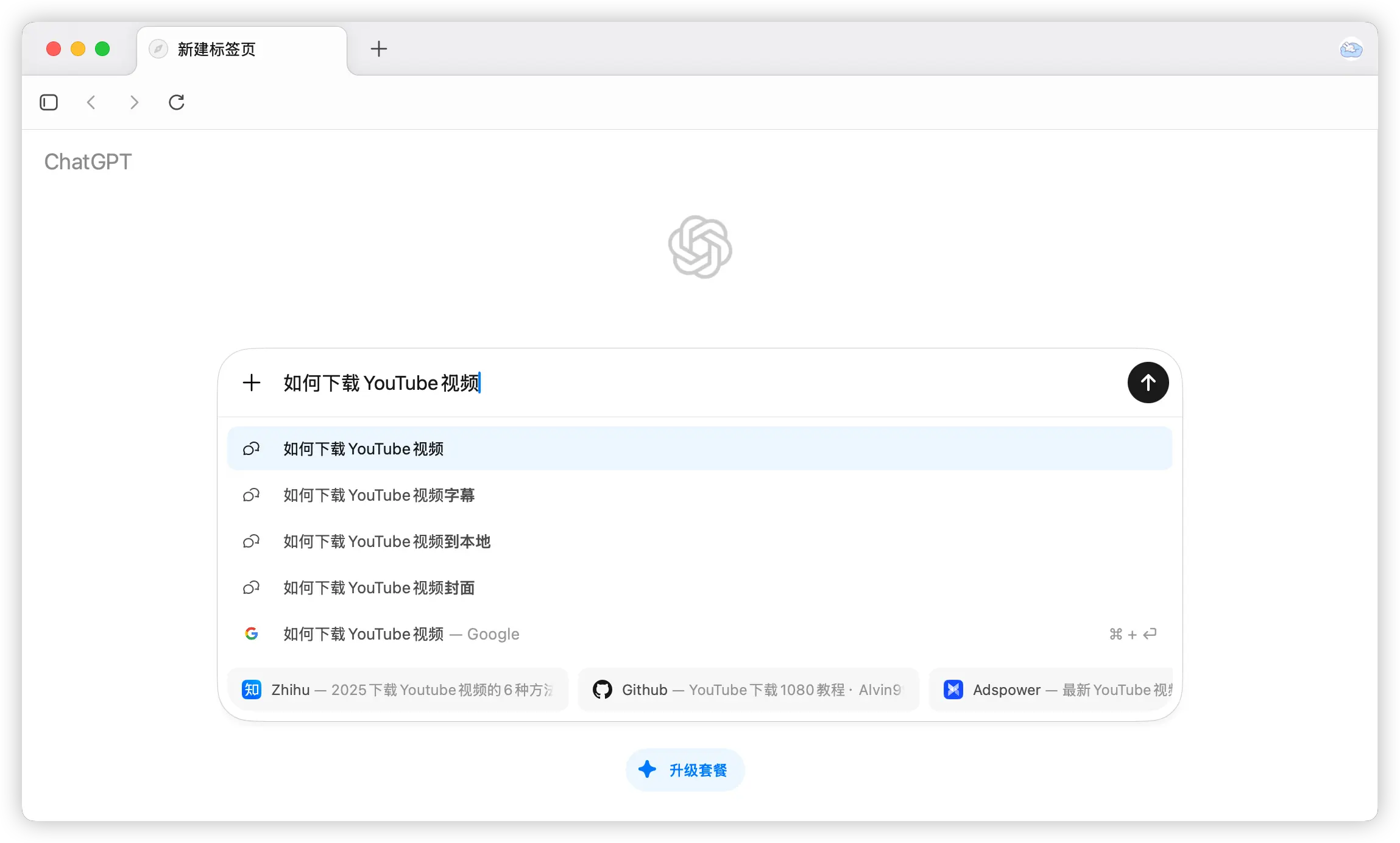Click the OpenAI logo in page center

(699, 247)
